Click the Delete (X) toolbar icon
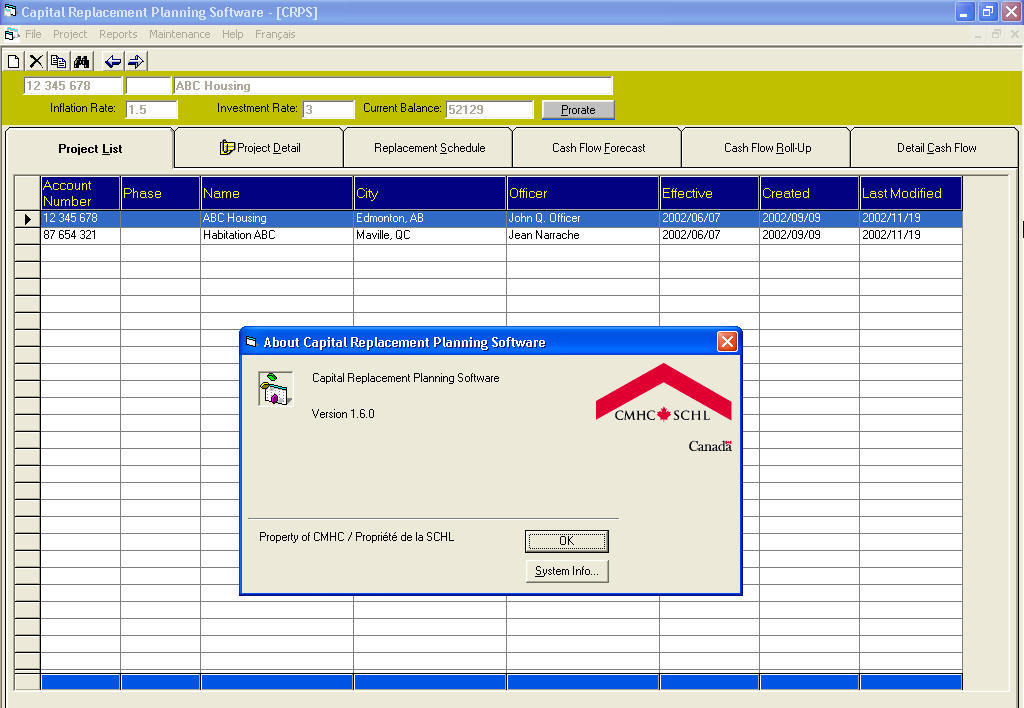Screen dimensions: 1024x708 [36, 61]
